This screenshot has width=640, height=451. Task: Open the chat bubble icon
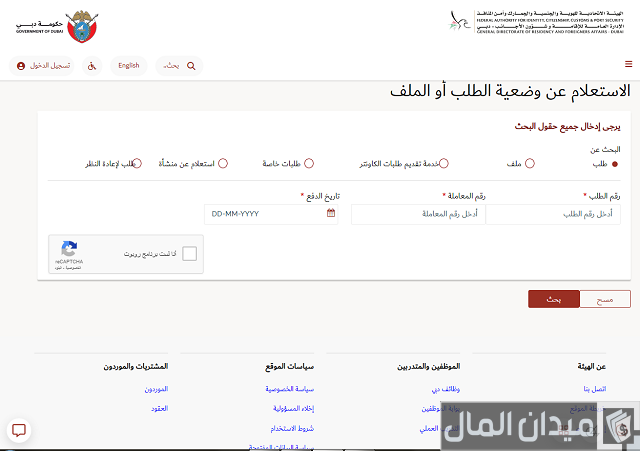click(19, 430)
